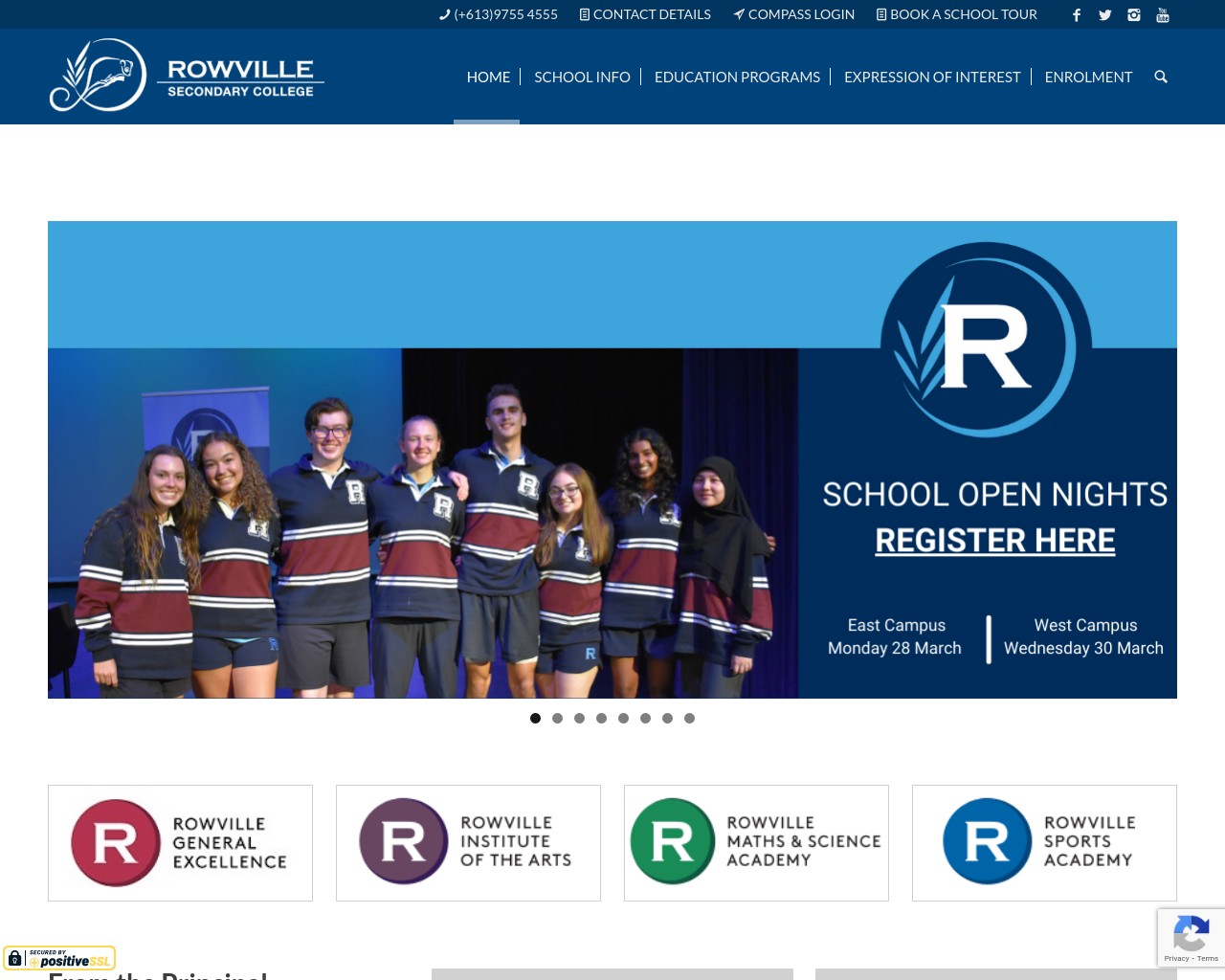Select the eighth slider dot
Image resolution: width=1225 pixels, height=980 pixels.
(689, 718)
